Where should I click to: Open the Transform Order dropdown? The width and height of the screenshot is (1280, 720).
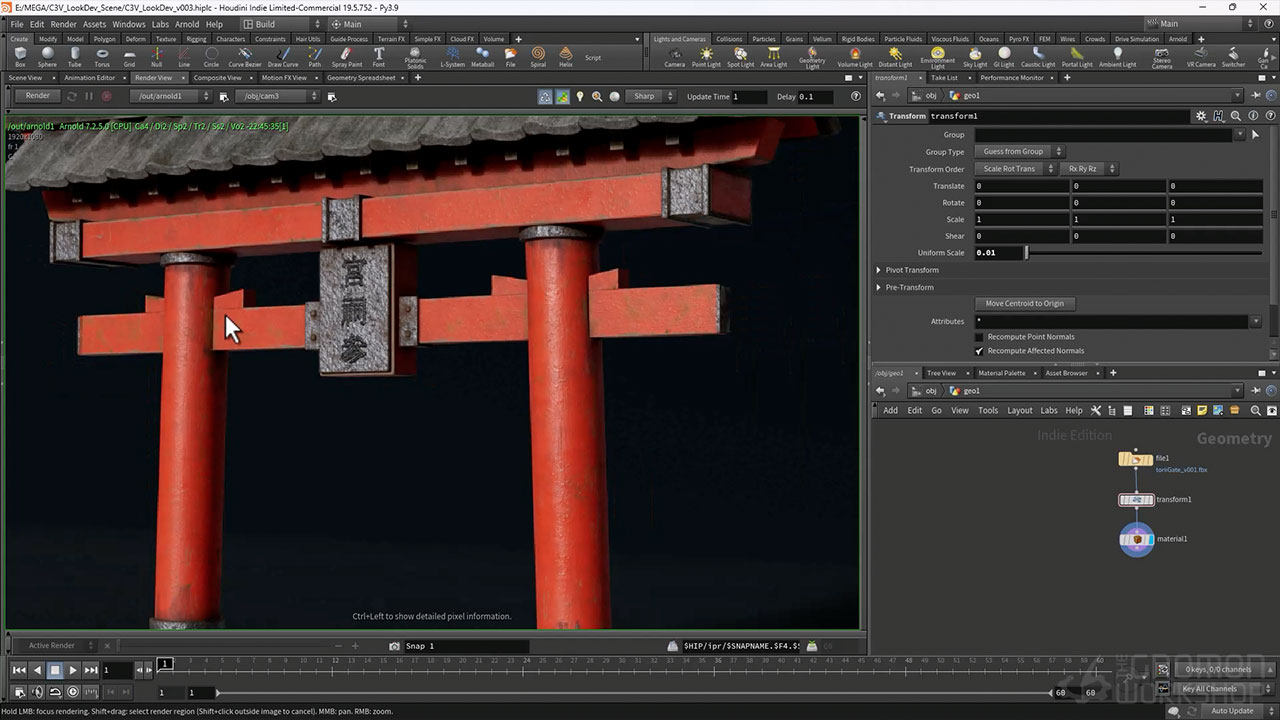[1015, 169]
